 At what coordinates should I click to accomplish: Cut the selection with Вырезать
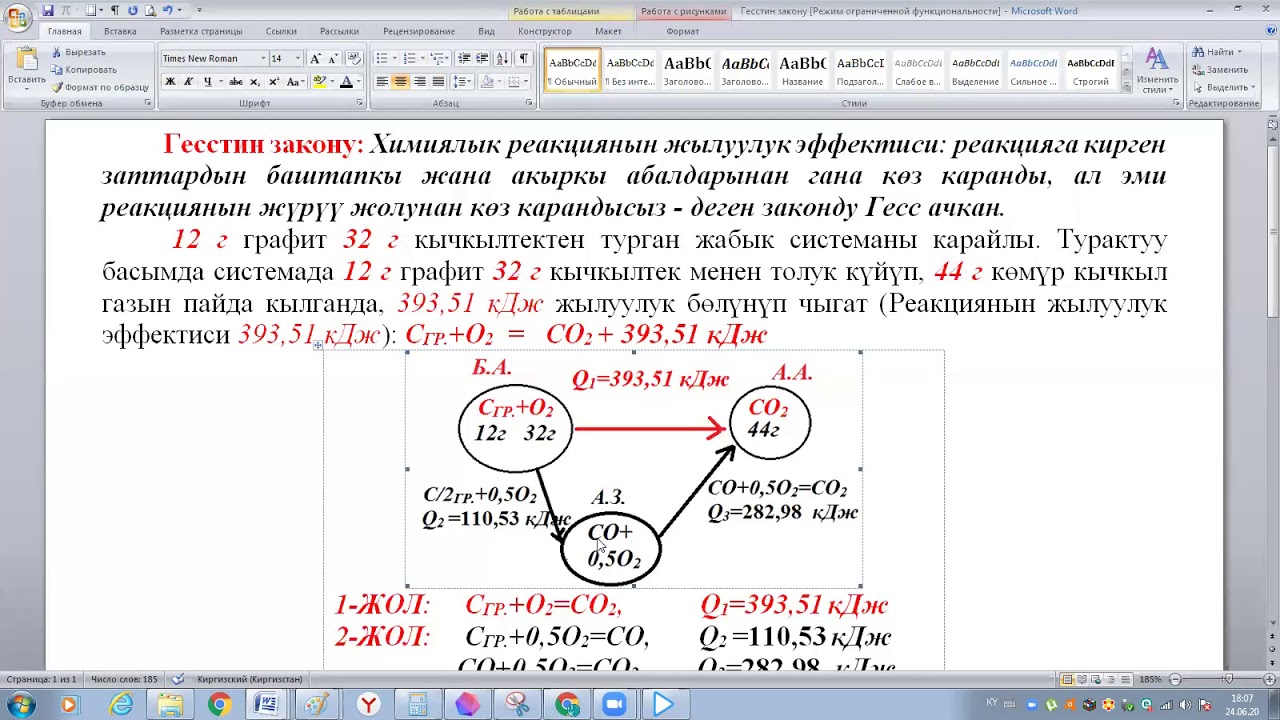[x=78, y=52]
